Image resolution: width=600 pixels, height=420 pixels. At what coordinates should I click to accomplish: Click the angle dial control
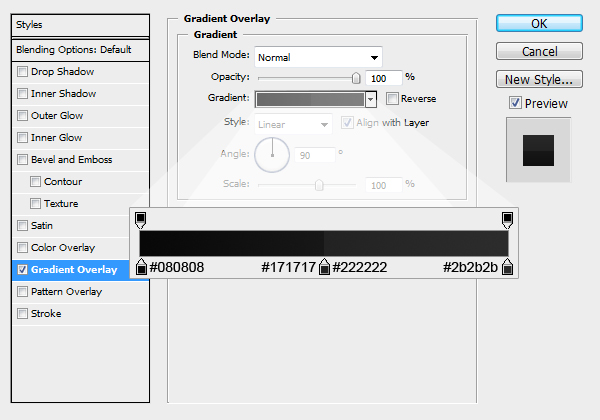click(x=272, y=155)
